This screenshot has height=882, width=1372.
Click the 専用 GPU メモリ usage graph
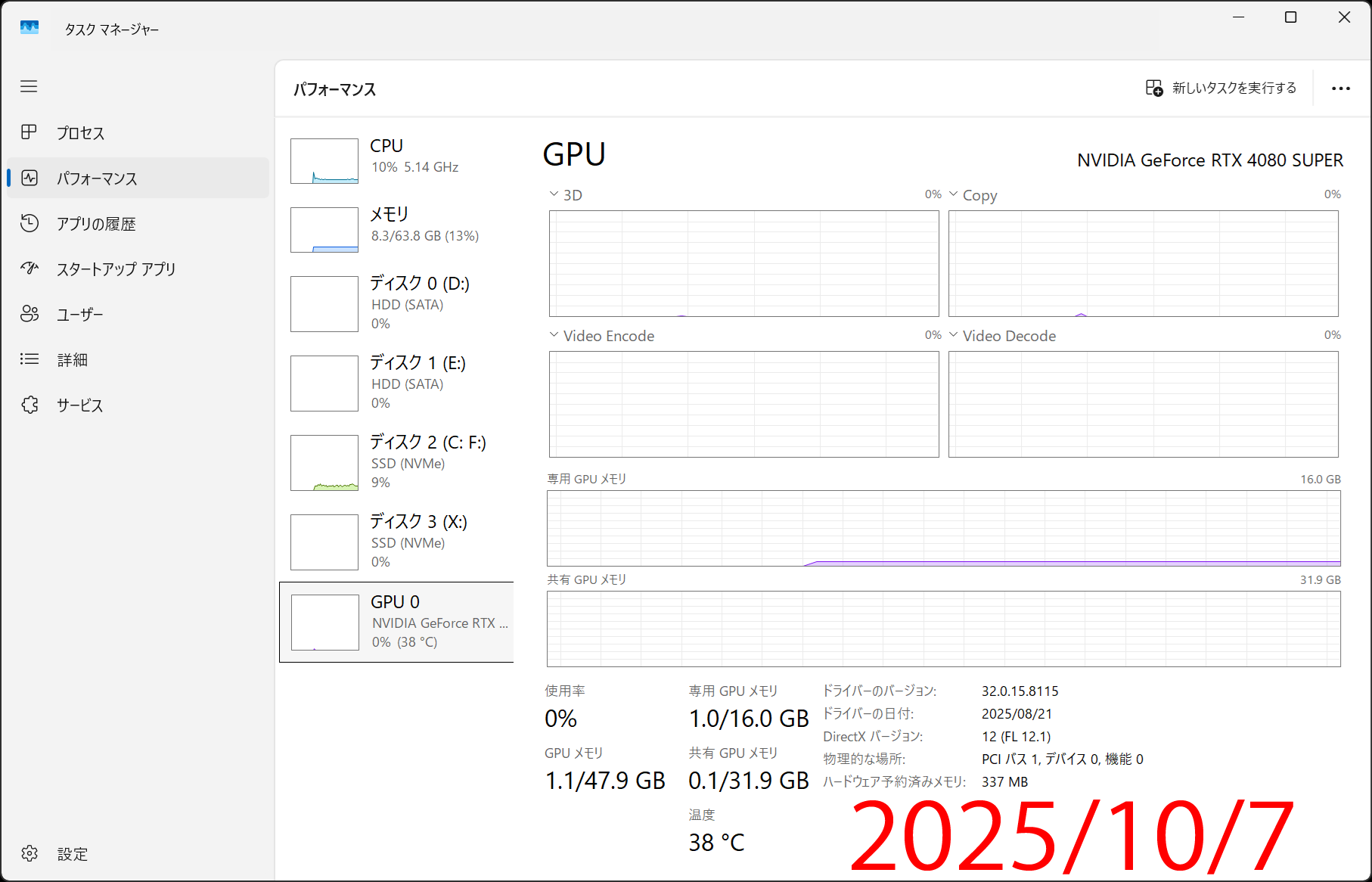pos(943,528)
